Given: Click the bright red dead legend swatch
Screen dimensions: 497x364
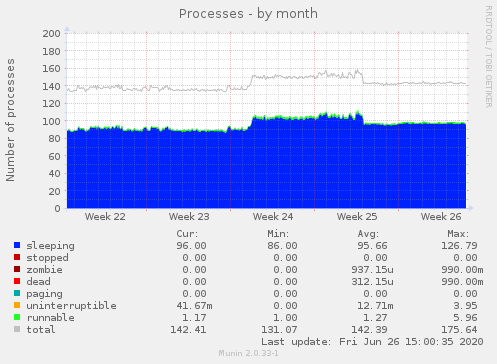Looking at the screenshot, I should coord(17,281).
